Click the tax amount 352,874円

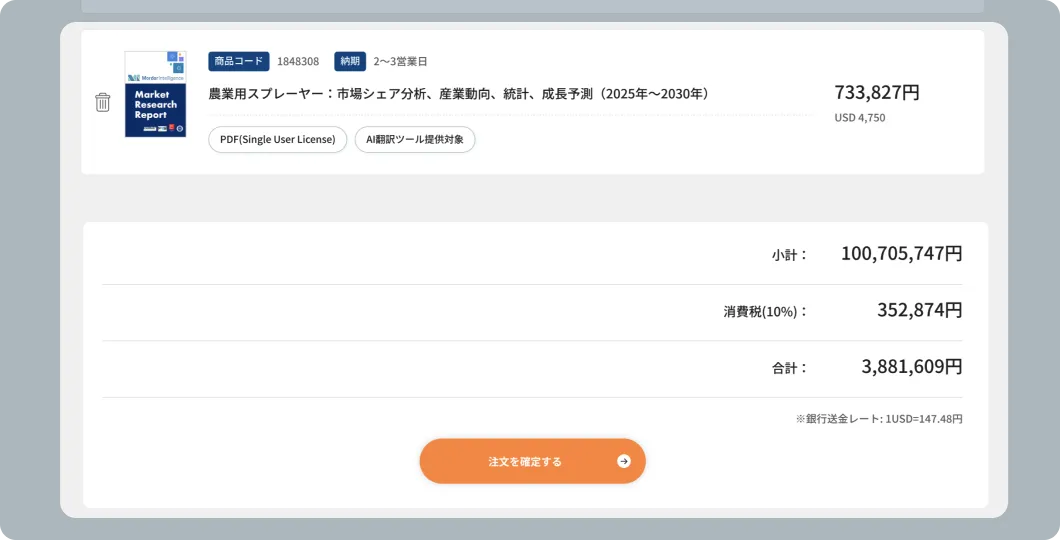point(919,310)
